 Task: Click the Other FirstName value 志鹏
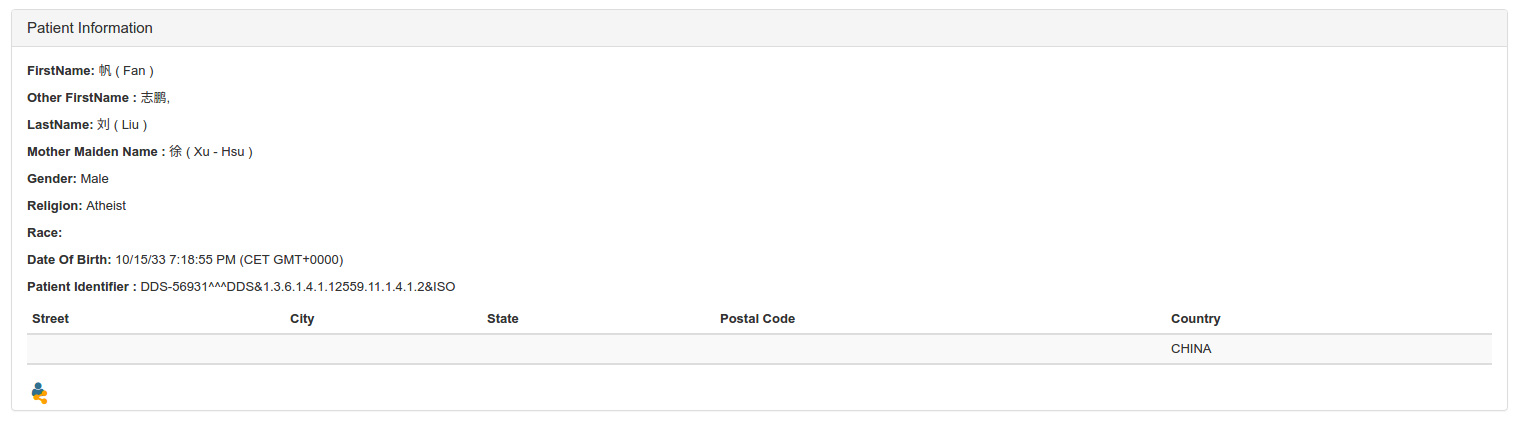[154, 97]
